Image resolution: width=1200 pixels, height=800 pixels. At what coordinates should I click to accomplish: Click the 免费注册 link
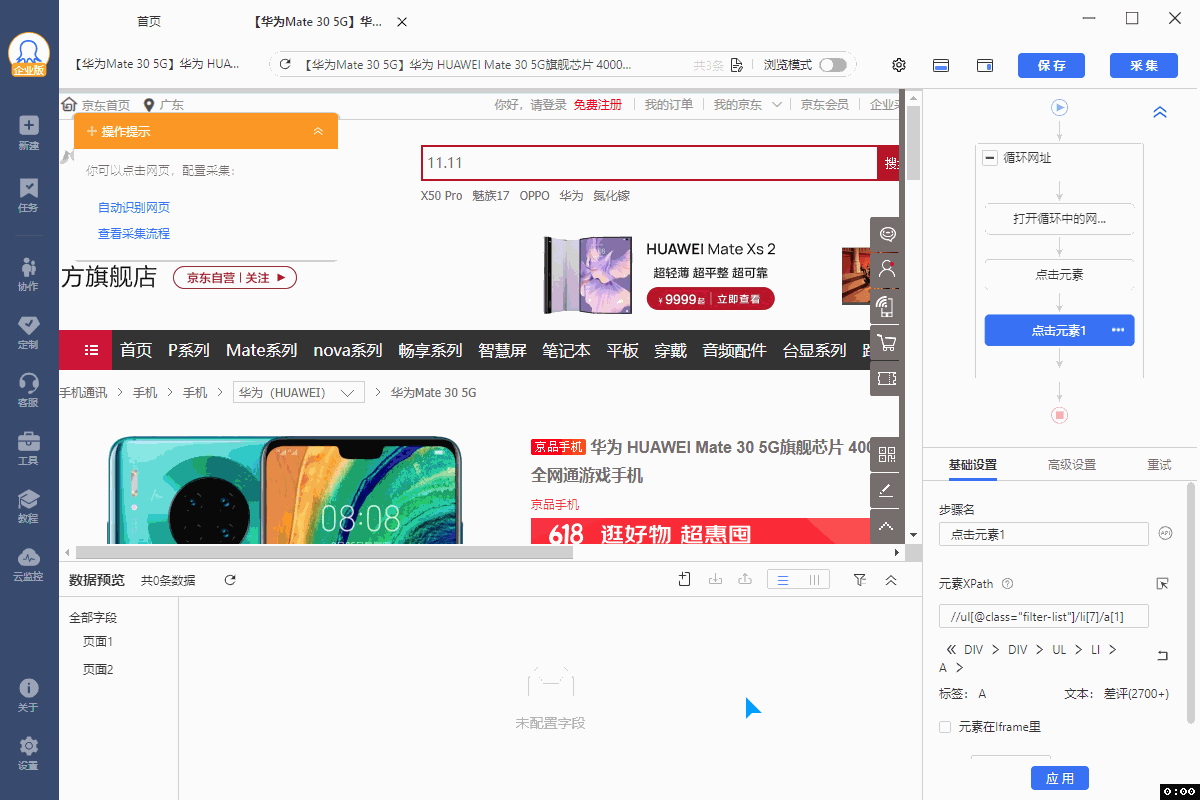coord(597,104)
